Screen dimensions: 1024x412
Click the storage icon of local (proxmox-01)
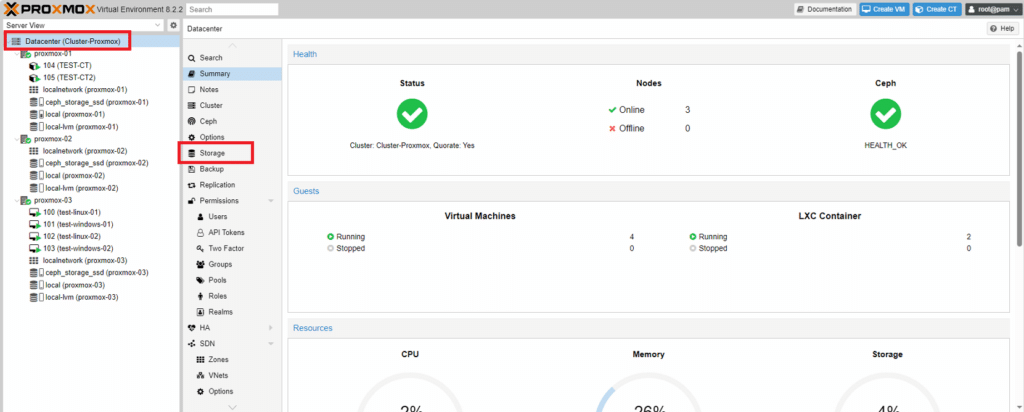point(37,114)
